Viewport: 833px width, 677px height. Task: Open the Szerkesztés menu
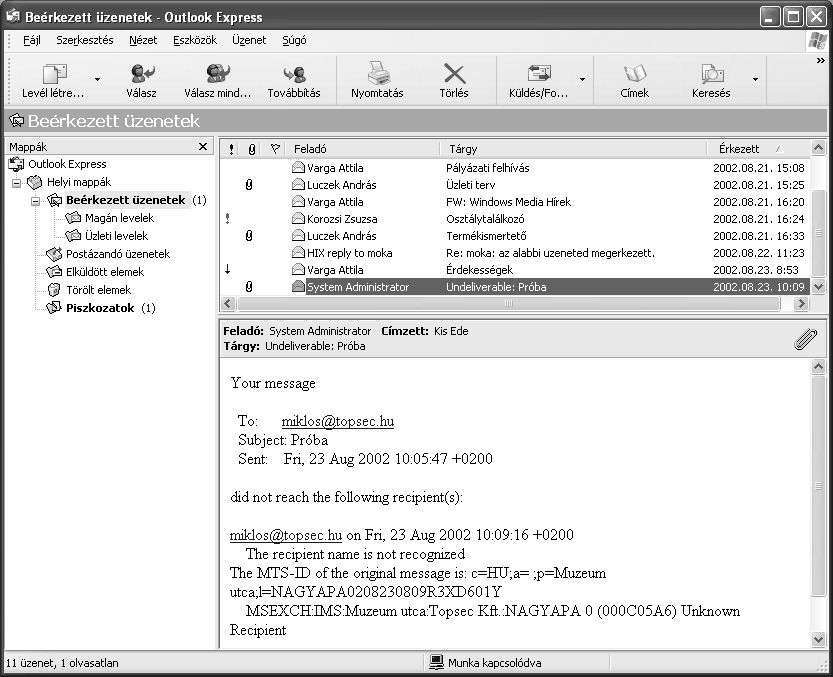point(85,40)
